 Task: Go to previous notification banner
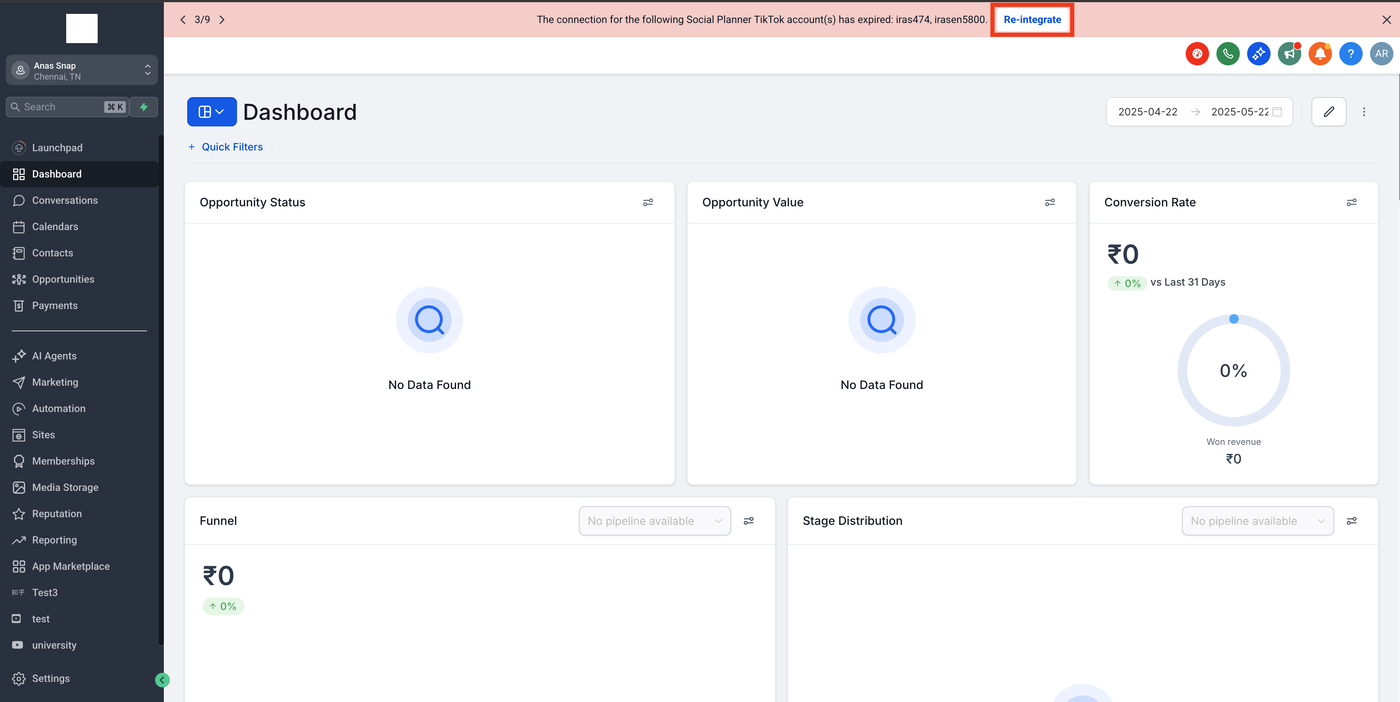182,20
